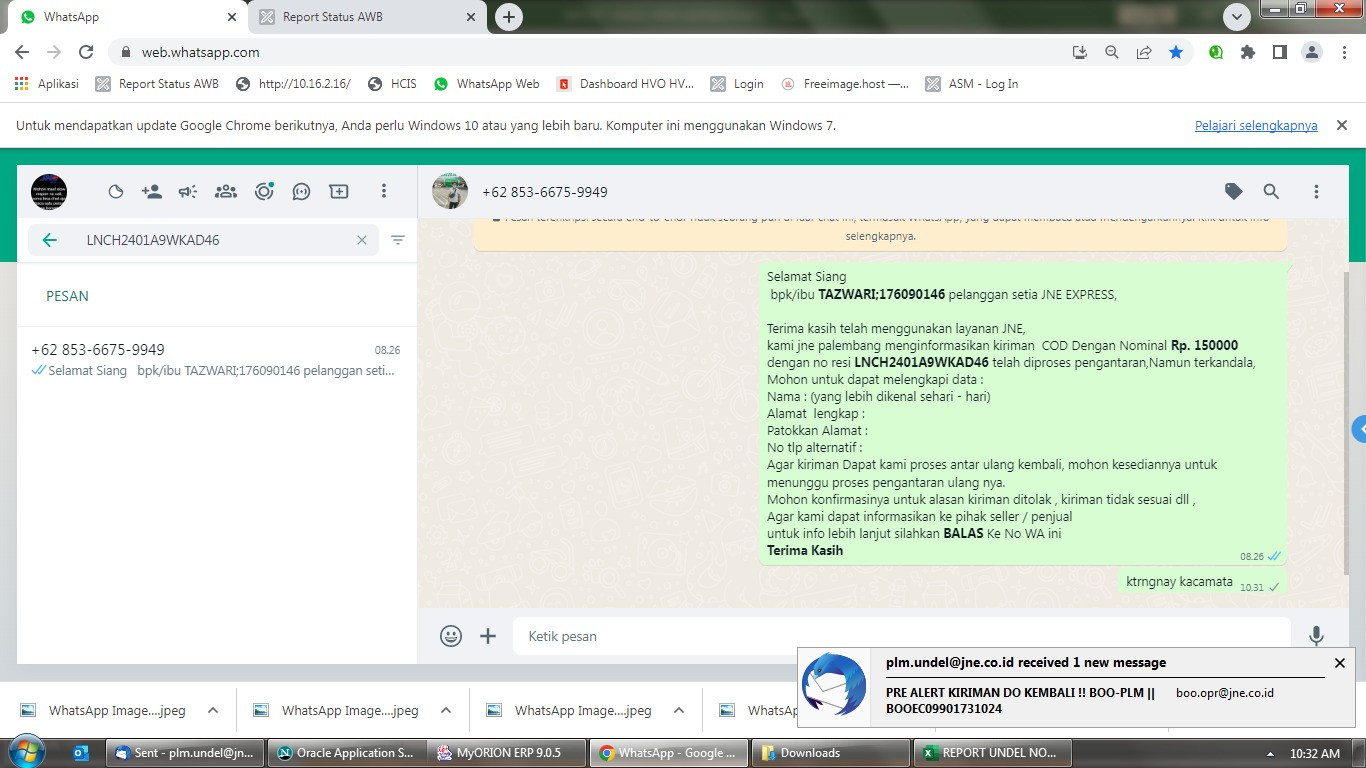Click the add contact icon in WhatsApp header
This screenshot has width=1366, height=768.
tap(152, 192)
